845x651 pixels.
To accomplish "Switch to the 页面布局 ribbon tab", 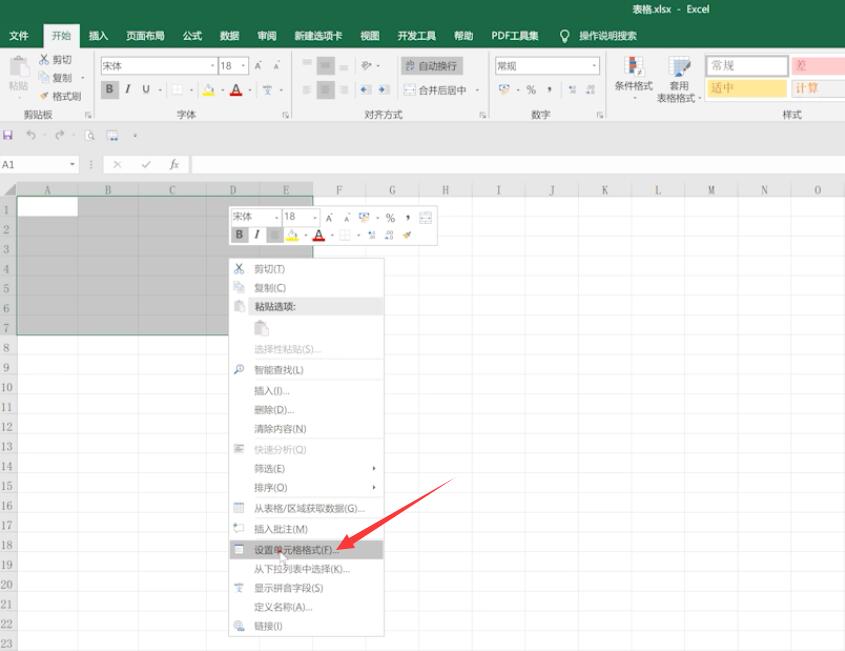I will [x=146, y=36].
